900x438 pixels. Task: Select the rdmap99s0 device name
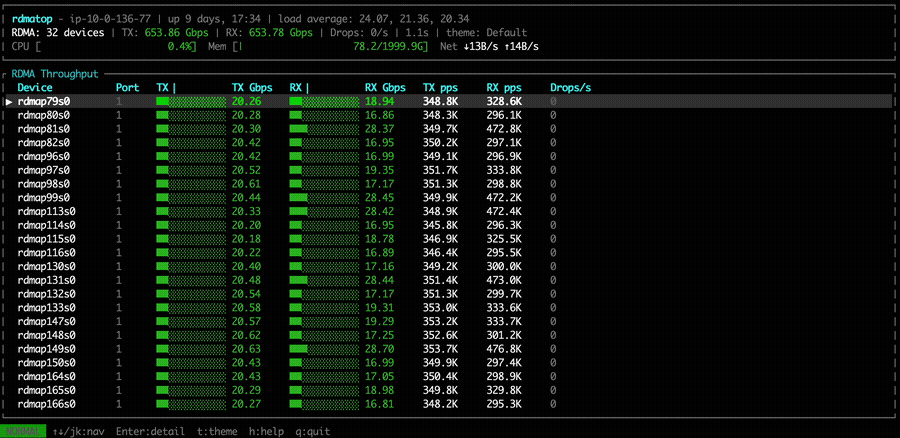click(44, 198)
